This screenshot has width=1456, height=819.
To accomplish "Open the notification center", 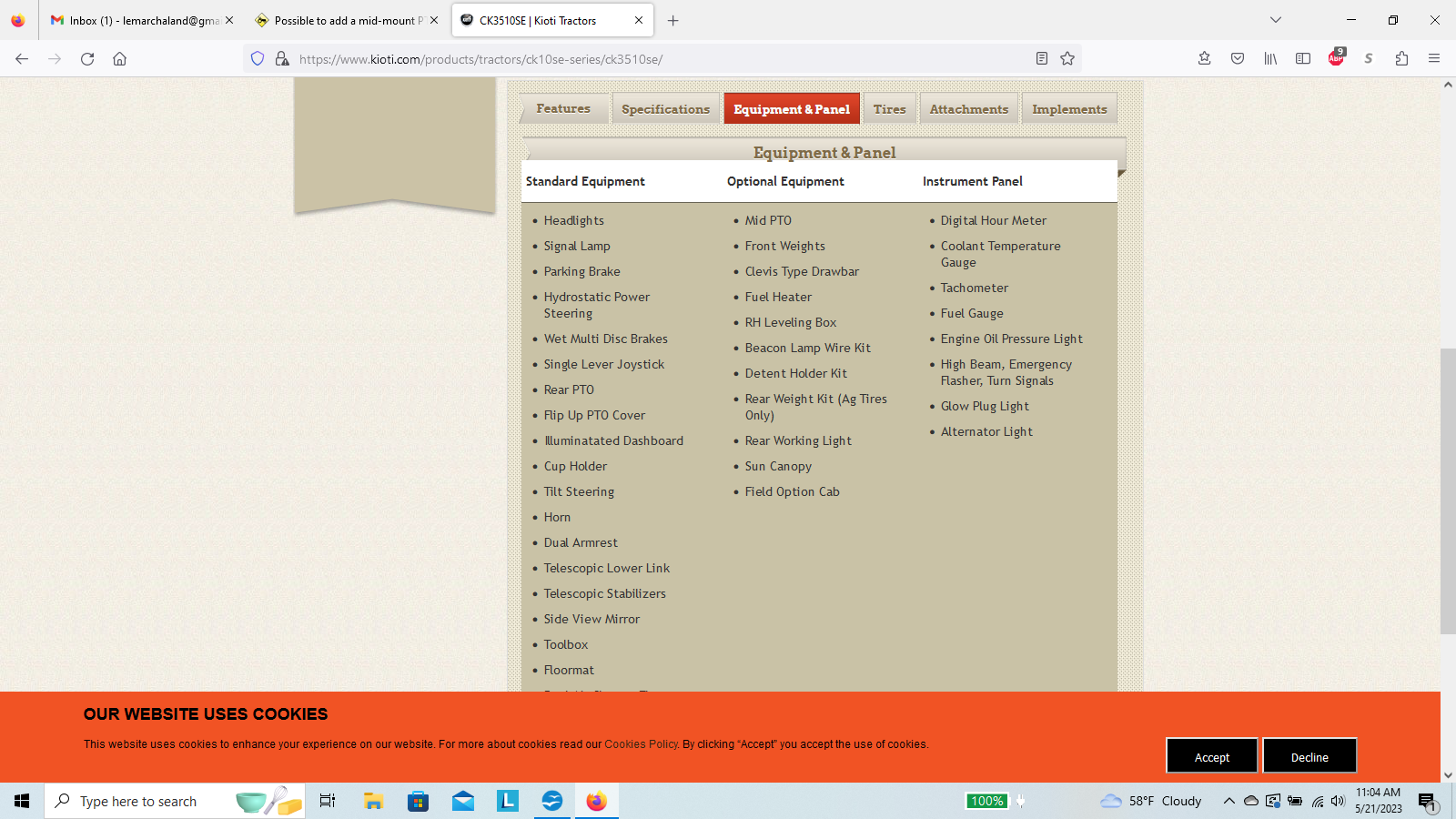I will click(x=1427, y=802).
